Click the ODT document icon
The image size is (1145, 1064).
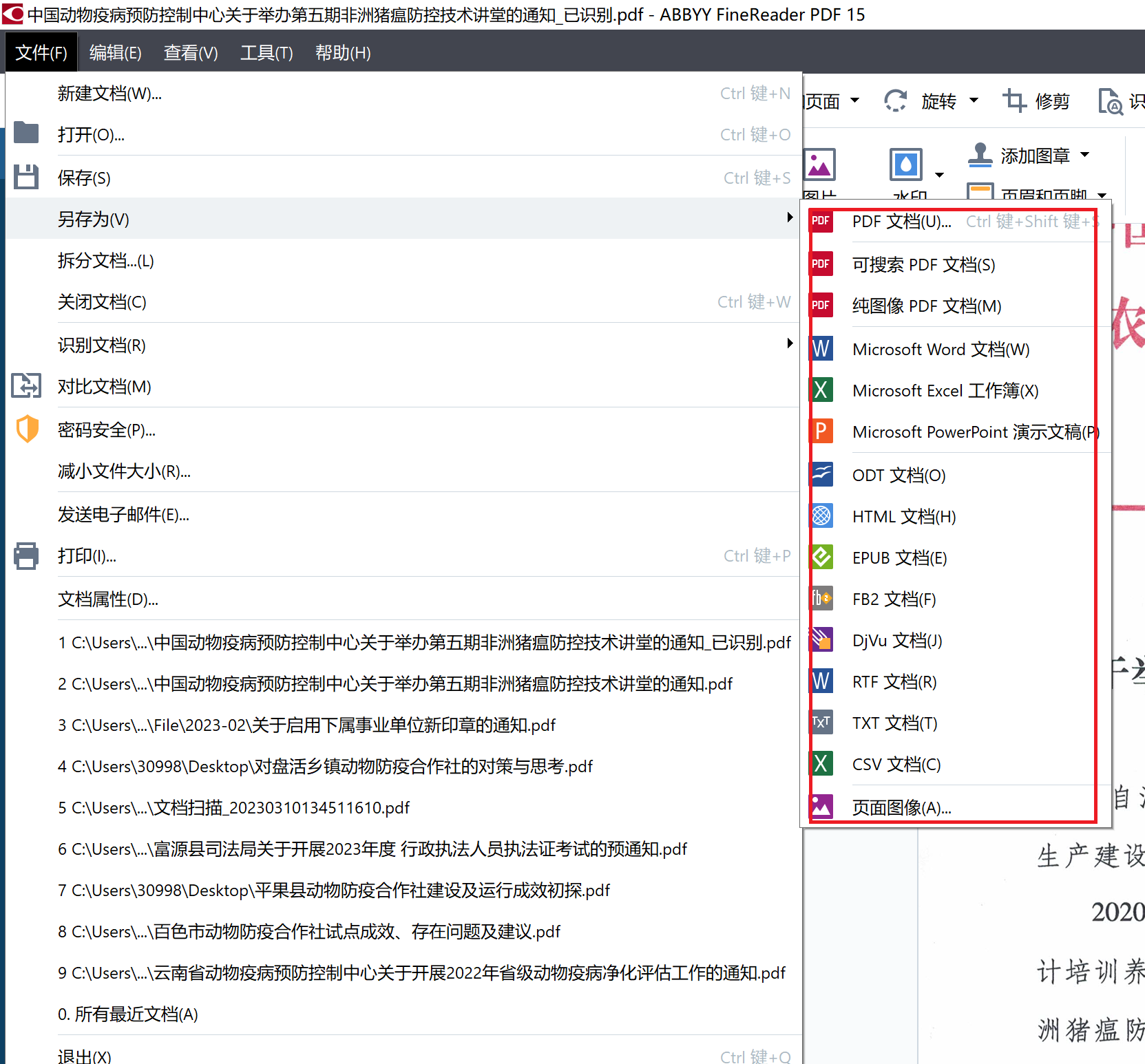821,474
